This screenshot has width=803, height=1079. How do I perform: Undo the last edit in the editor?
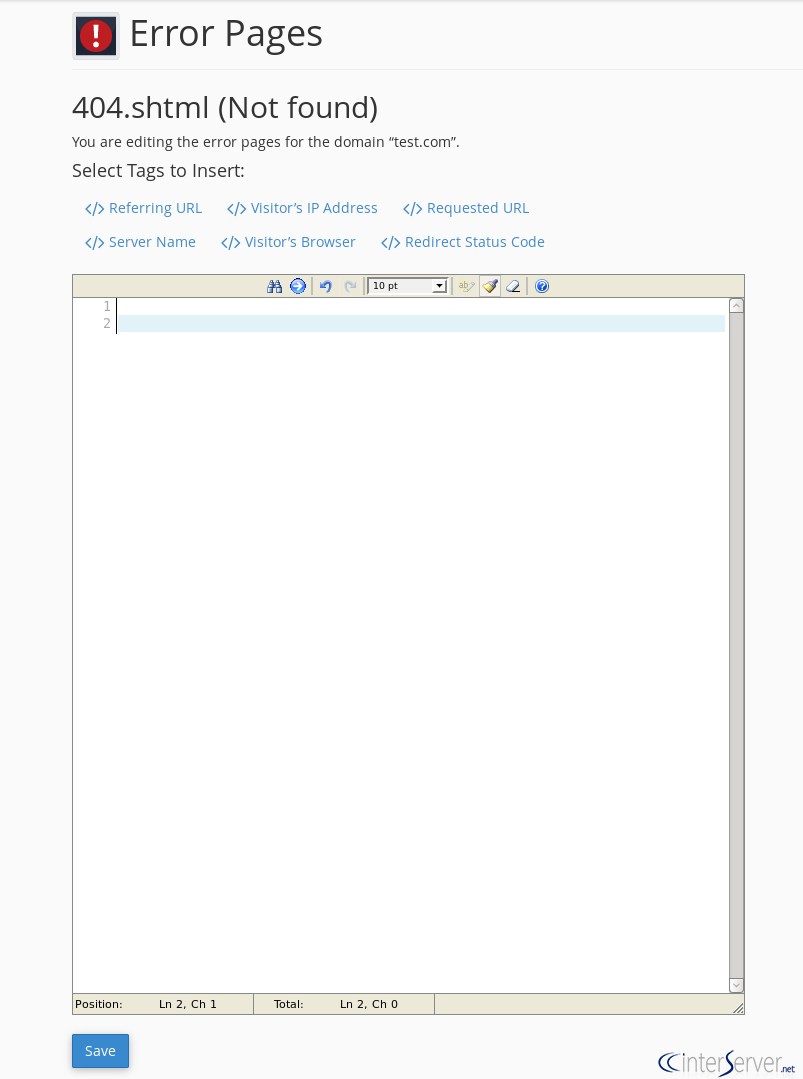(x=325, y=286)
